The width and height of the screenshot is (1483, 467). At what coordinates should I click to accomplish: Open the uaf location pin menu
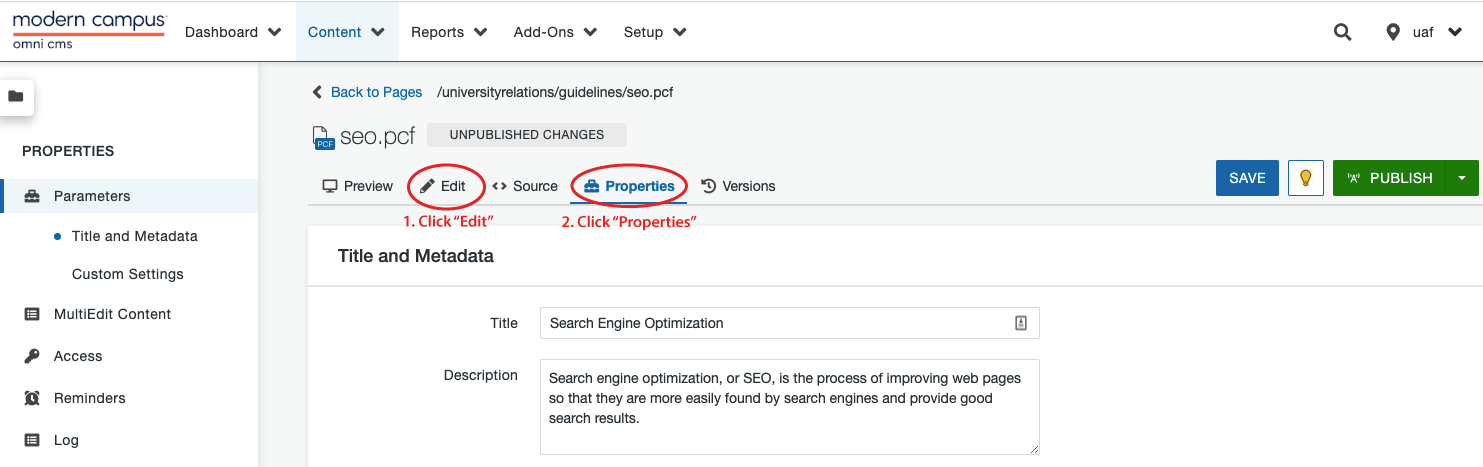tap(1421, 32)
